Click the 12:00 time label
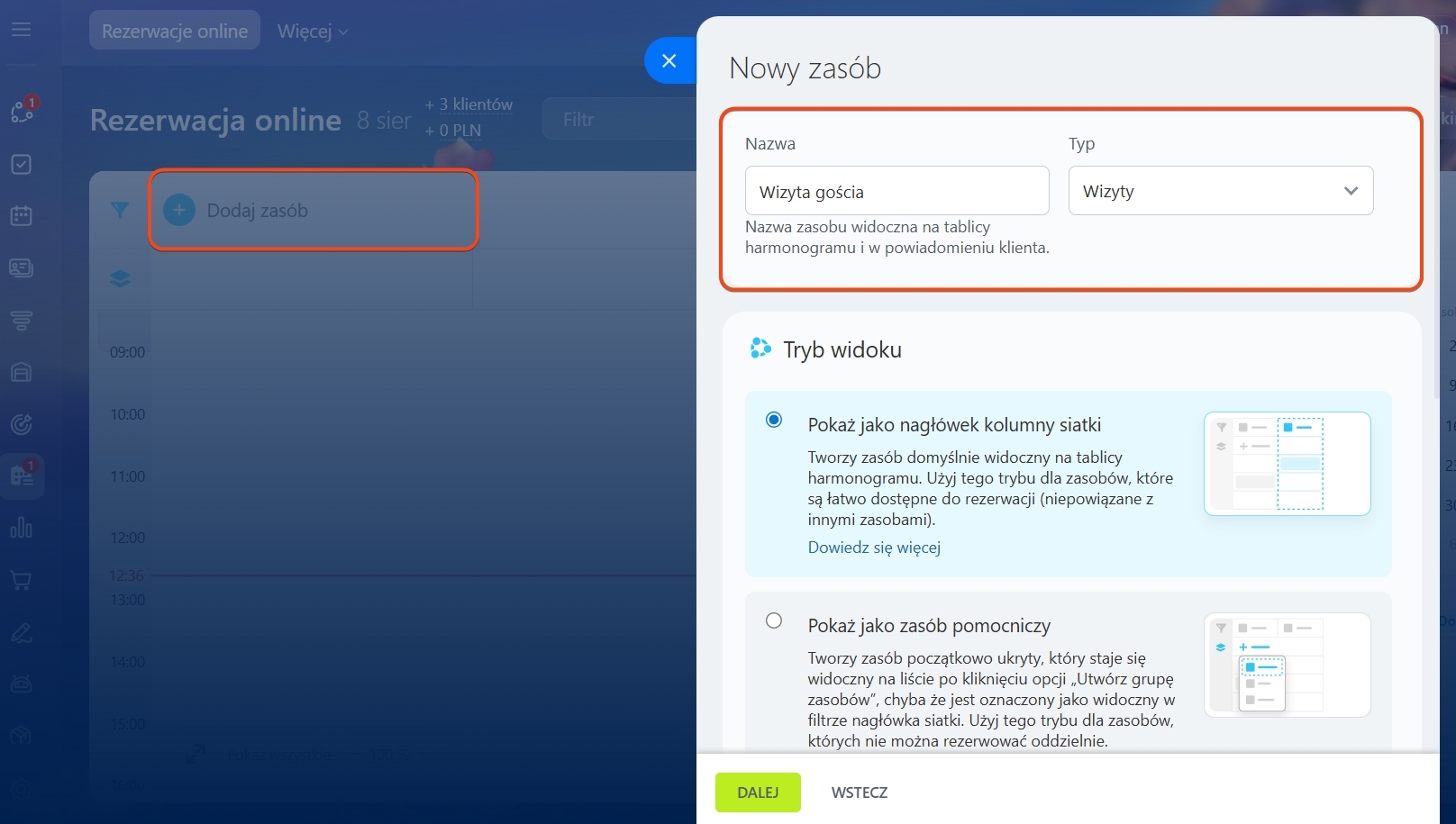The image size is (1456, 824). pos(127,538)
